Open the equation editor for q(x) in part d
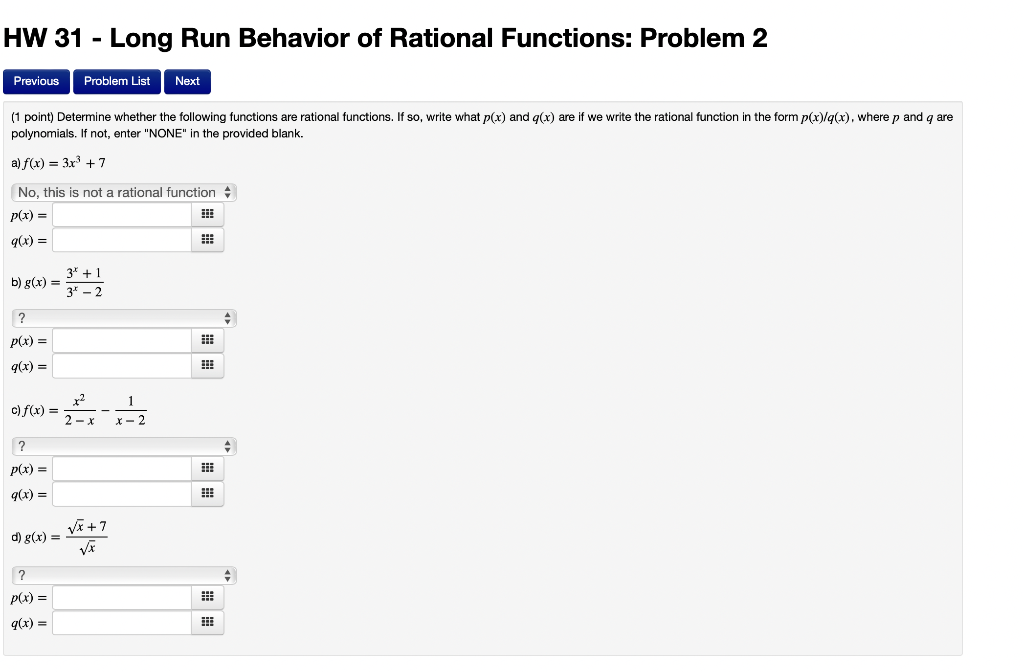The width and height of the screenshot is (1024, 672). coord(207,622)
